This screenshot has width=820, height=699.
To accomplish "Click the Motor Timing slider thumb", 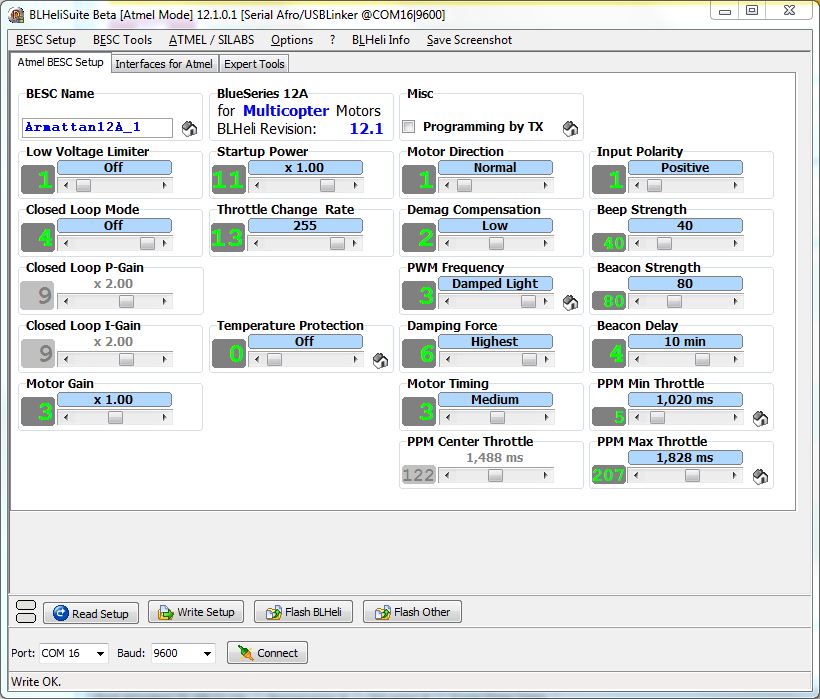I will [x=495, y=418].
